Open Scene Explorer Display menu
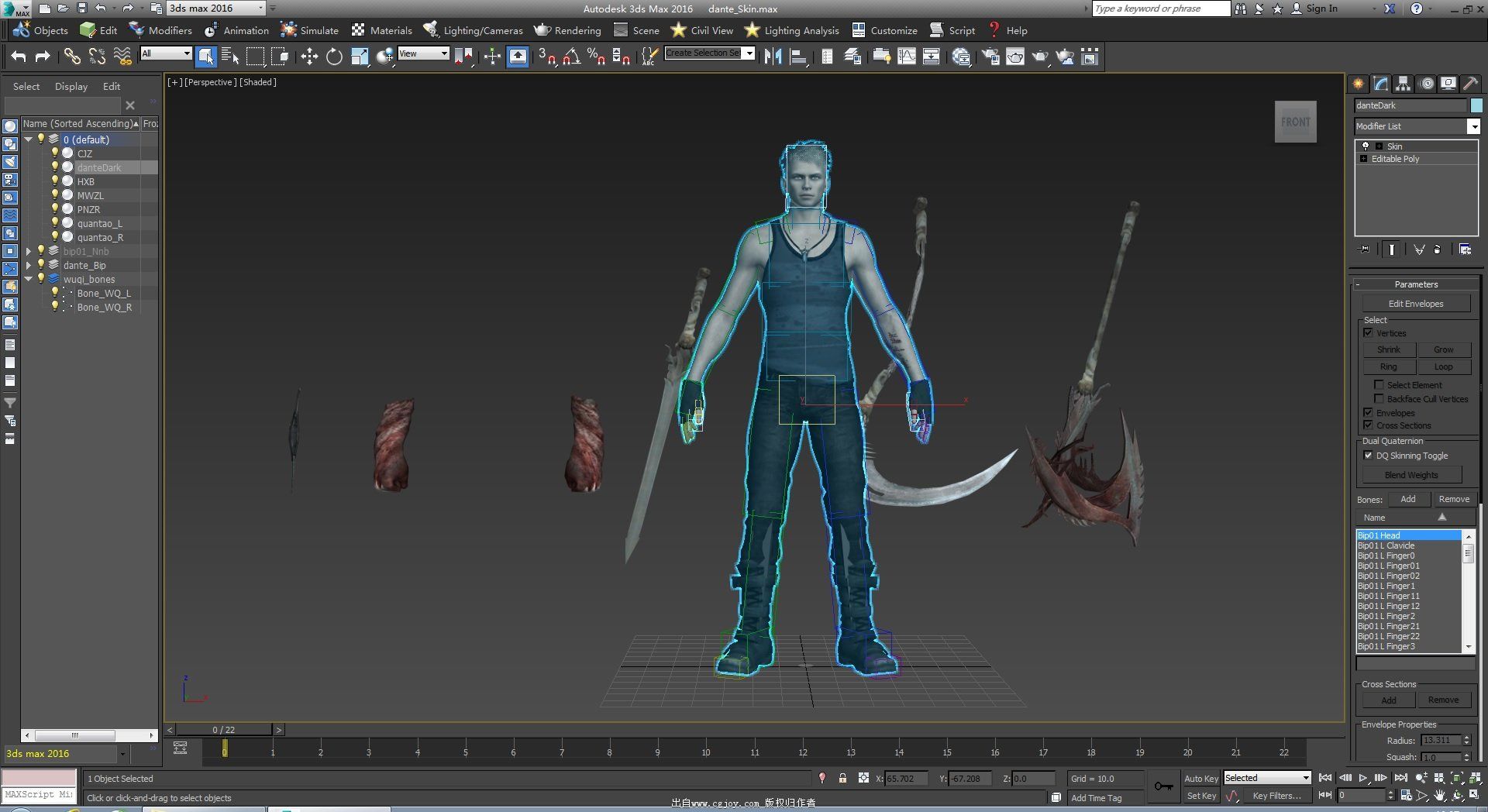Screen dimensions: 1488x812 click(71, 86)
